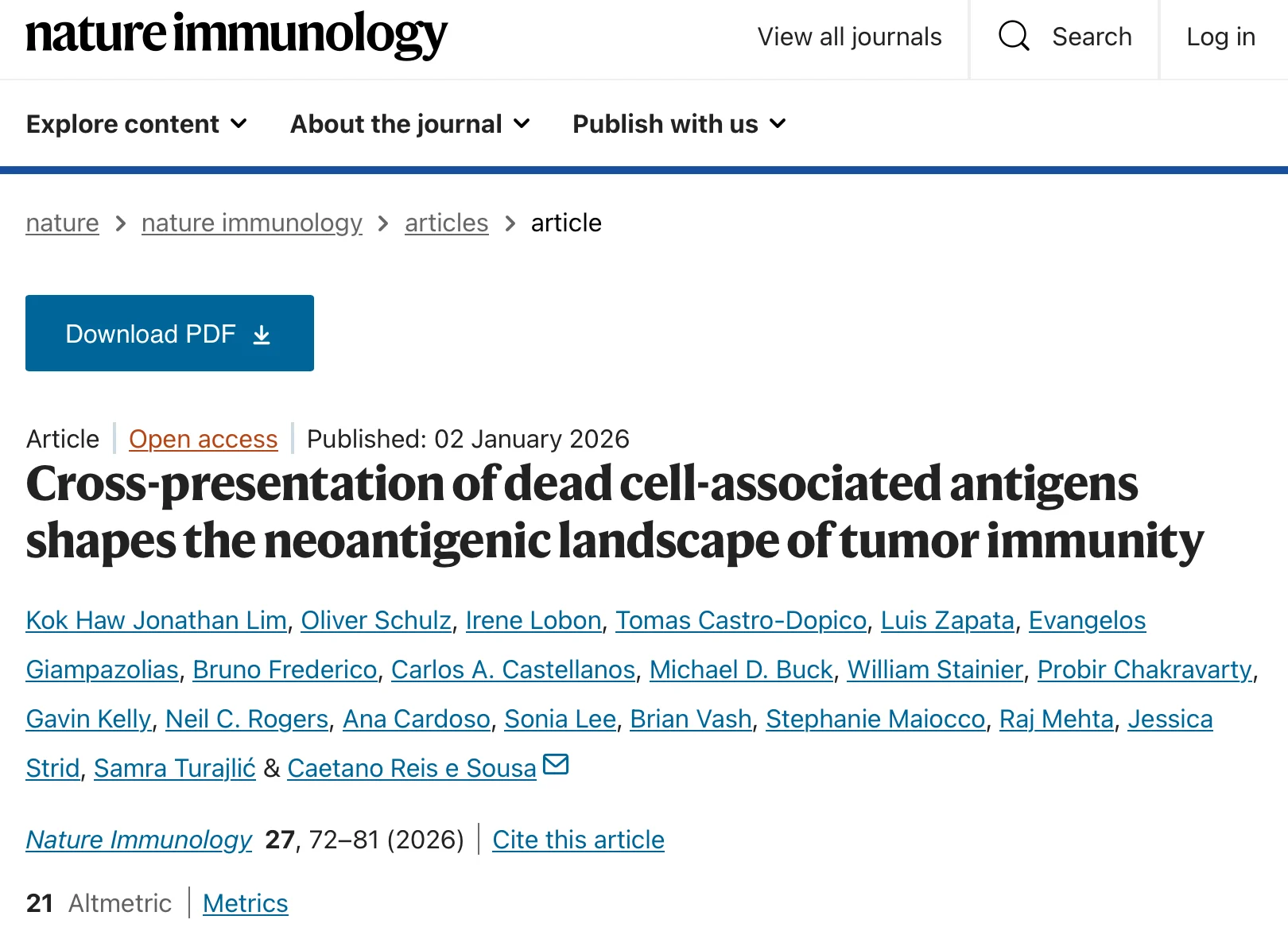This screenshot has height=939, width=1288.
Task: Click the search magnifier icon
Action: pos(1014,37)
